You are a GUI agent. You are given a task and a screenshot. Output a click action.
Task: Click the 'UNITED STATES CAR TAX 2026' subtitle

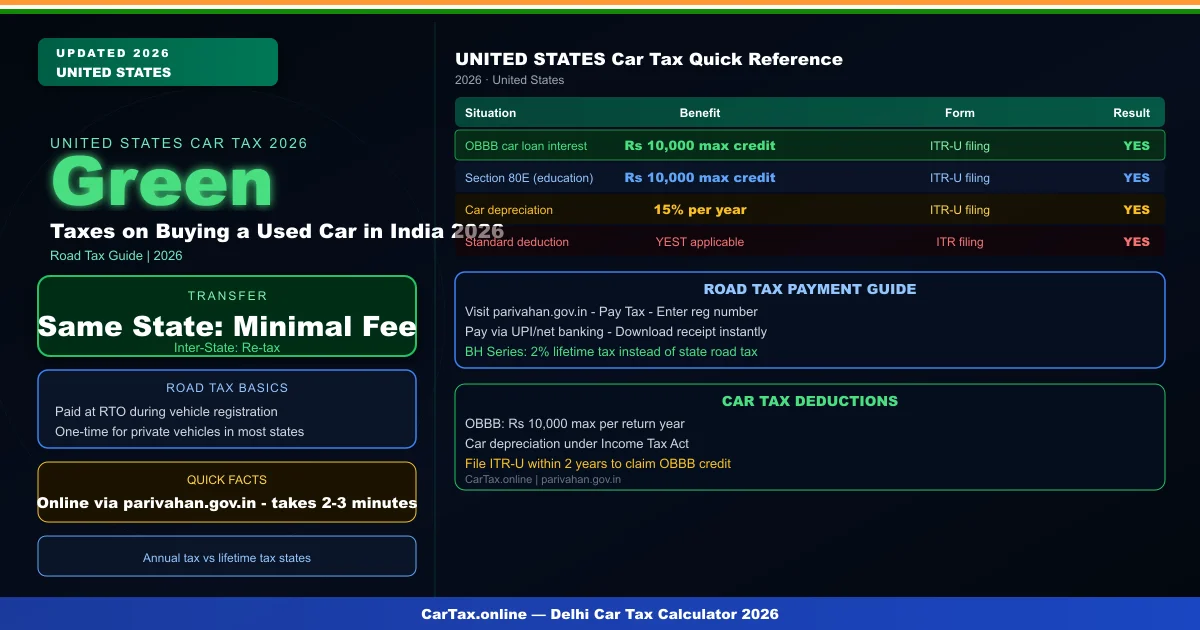179,143
